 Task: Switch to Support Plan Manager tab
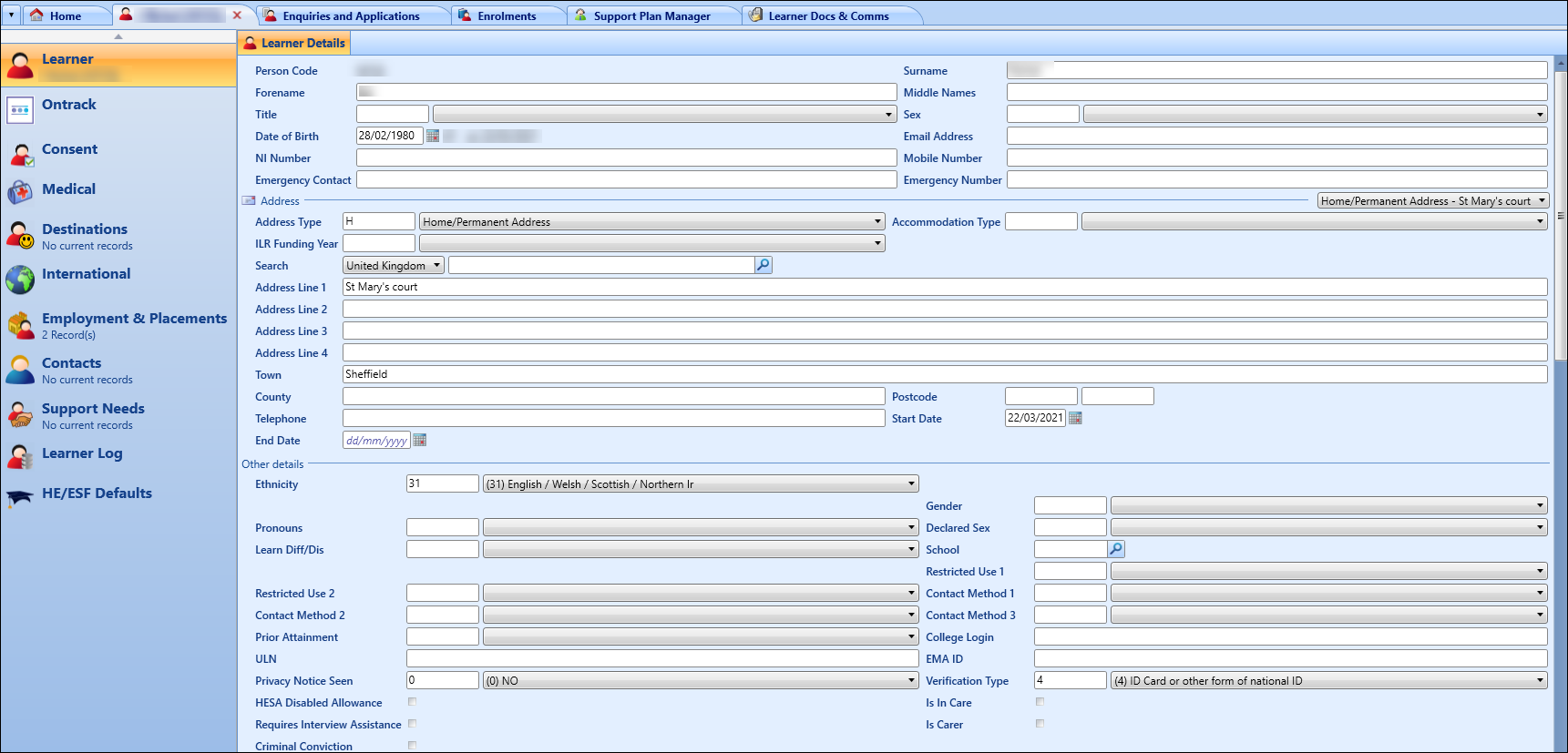[651, 15]
